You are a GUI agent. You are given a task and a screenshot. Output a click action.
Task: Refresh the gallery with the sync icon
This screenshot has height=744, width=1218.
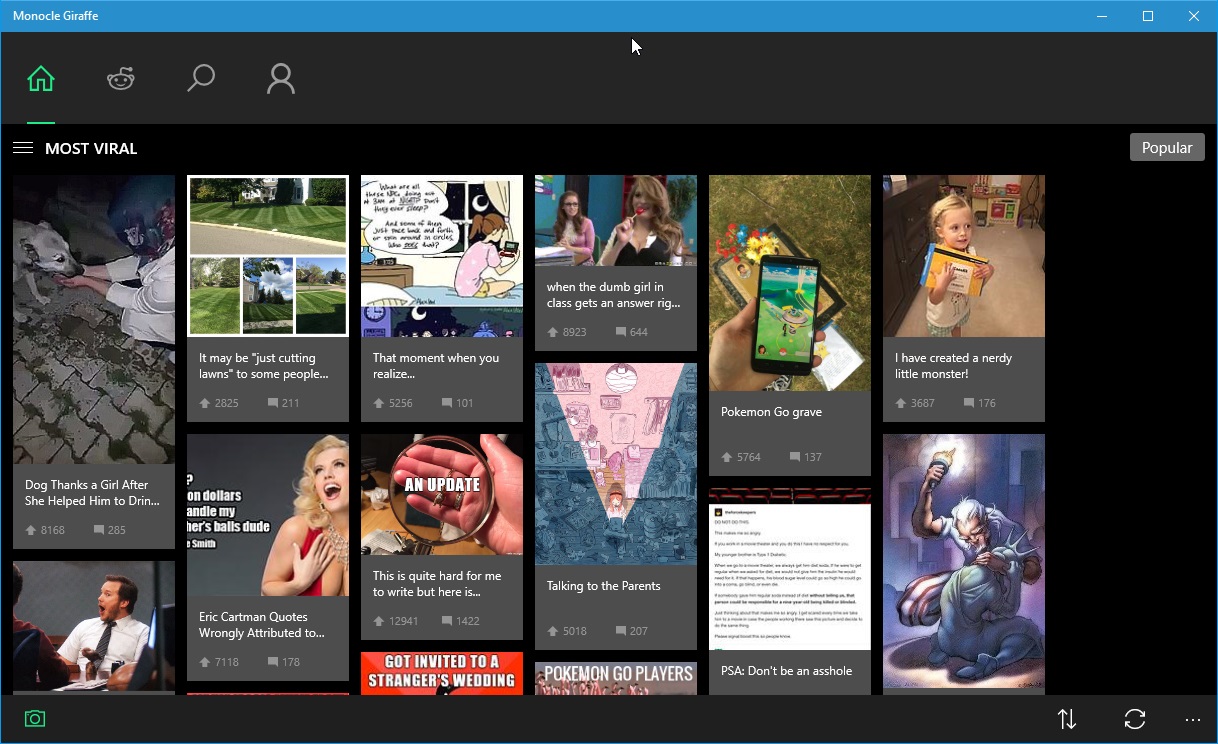1134,719
